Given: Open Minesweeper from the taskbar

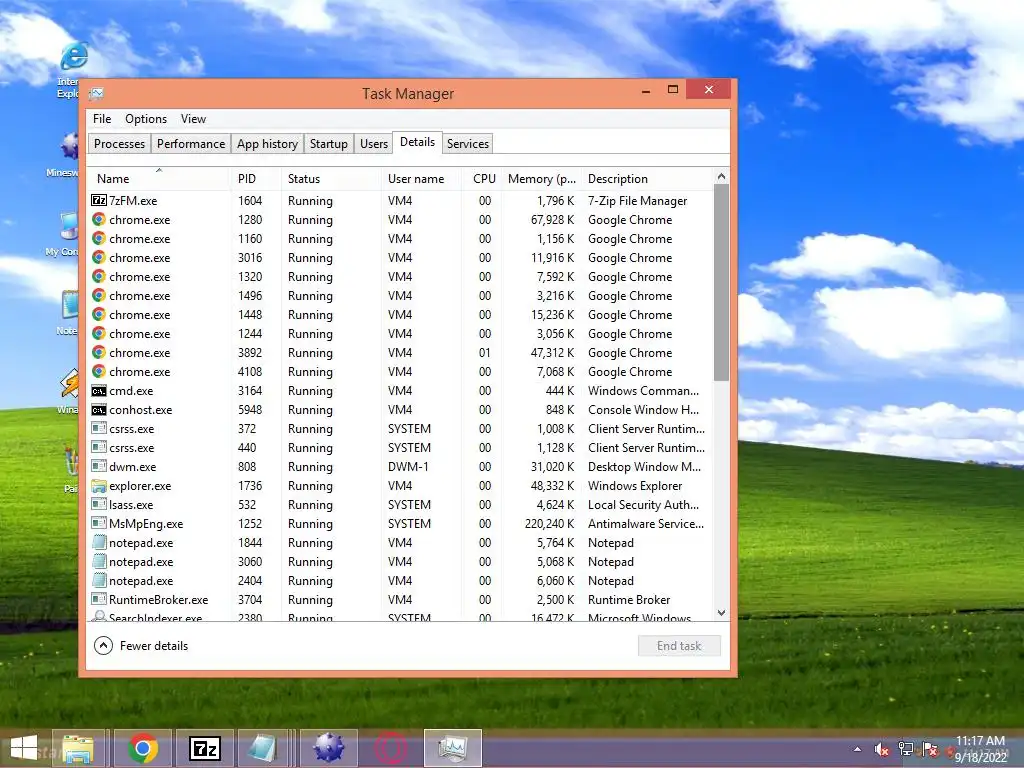Looking at the screenshot, I should coord(328,748).
